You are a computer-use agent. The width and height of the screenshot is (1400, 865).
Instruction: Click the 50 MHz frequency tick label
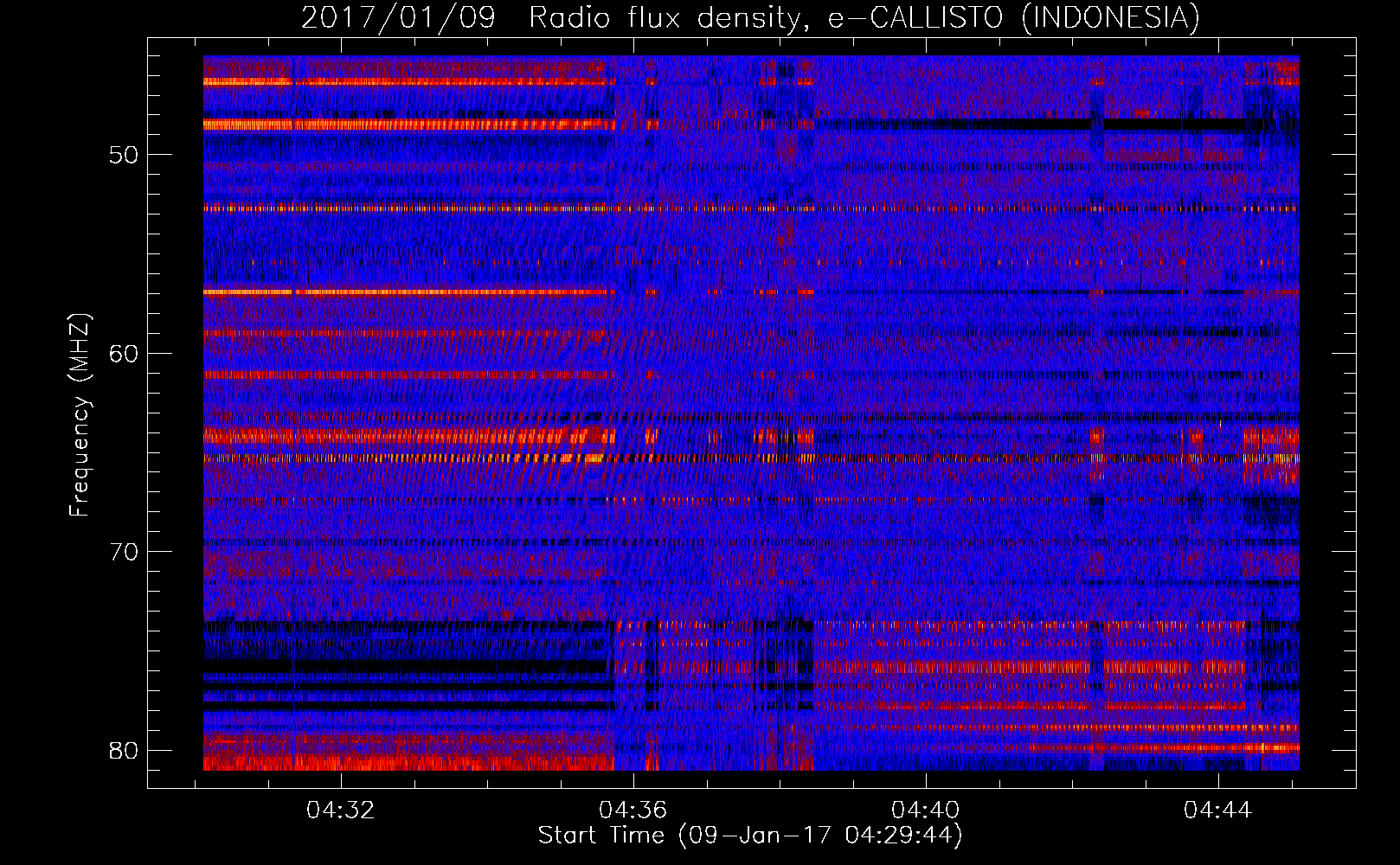tap(124, 156)
